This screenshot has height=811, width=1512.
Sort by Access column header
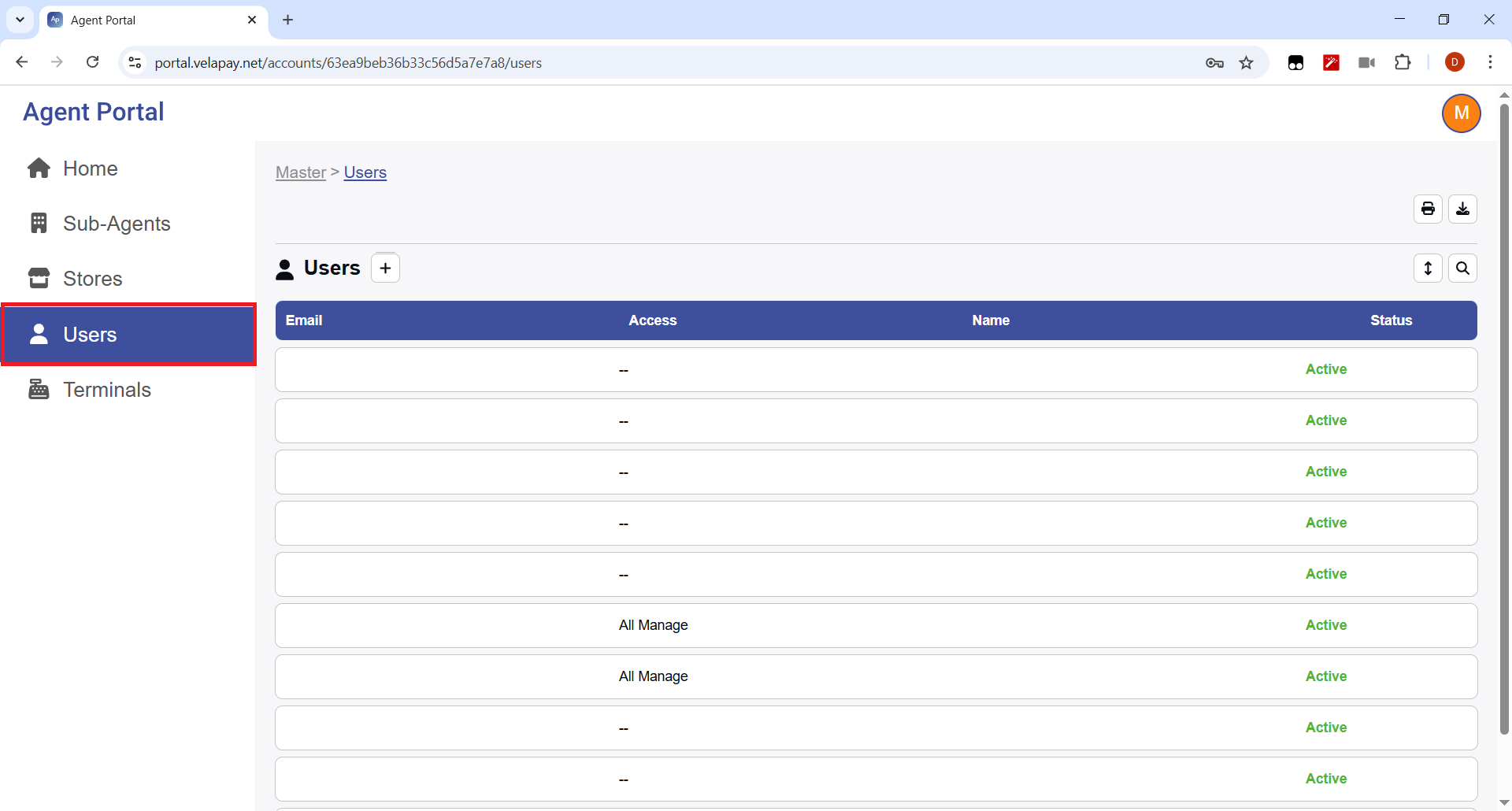[653, 320]
